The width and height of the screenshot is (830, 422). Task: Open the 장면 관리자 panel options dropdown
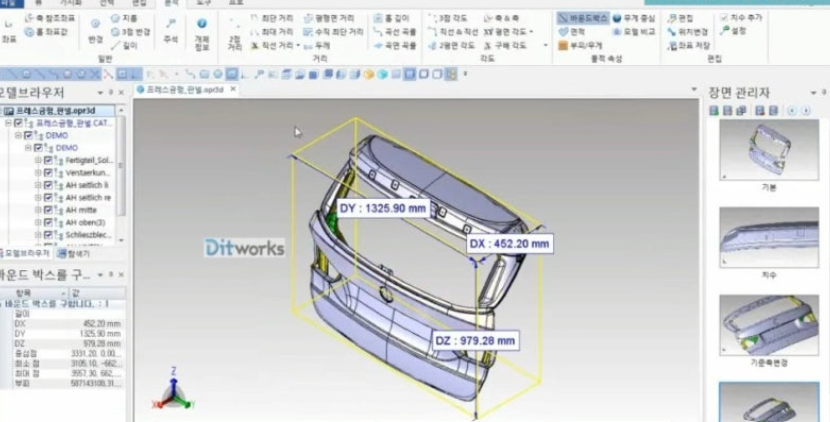[x=814, y=93]
